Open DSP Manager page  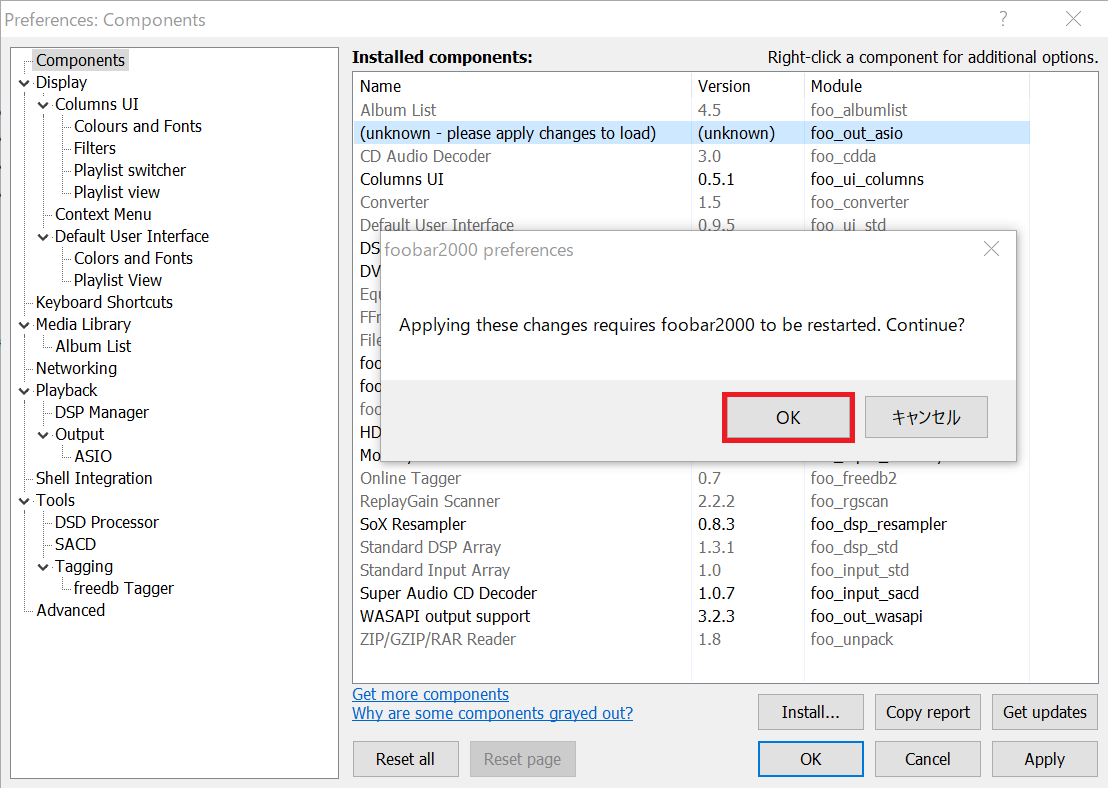click(102, 411)
